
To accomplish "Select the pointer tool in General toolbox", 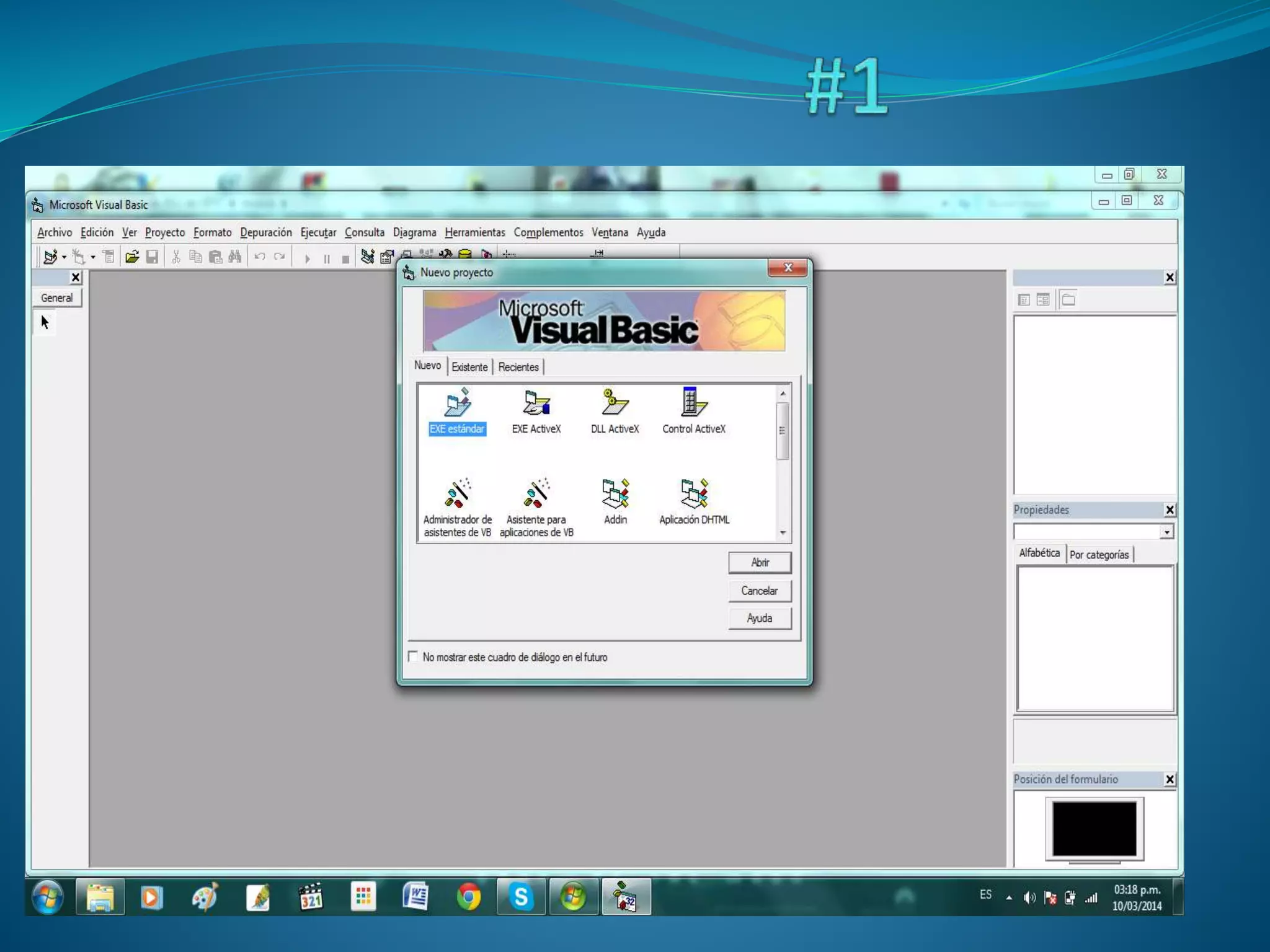I will click(45, 322).
